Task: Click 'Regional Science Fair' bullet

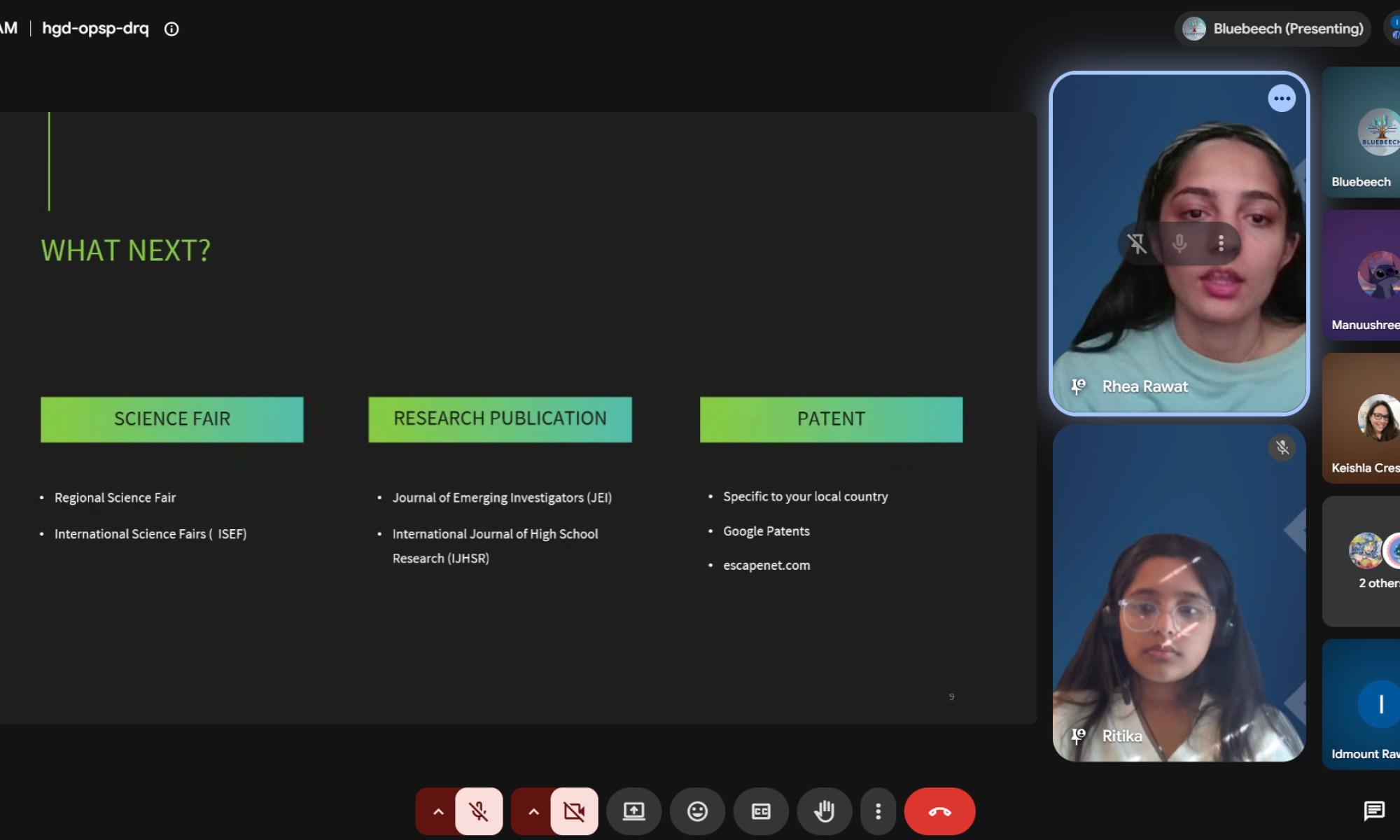Action: (115, 498)
